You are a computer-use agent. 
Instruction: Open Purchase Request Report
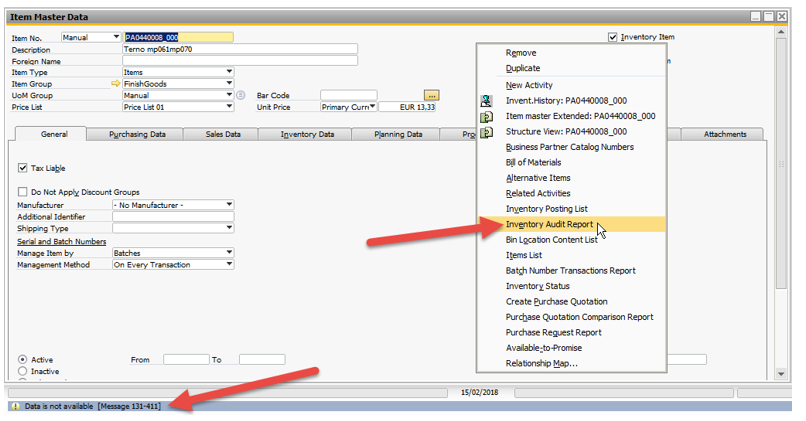(553, 332)
